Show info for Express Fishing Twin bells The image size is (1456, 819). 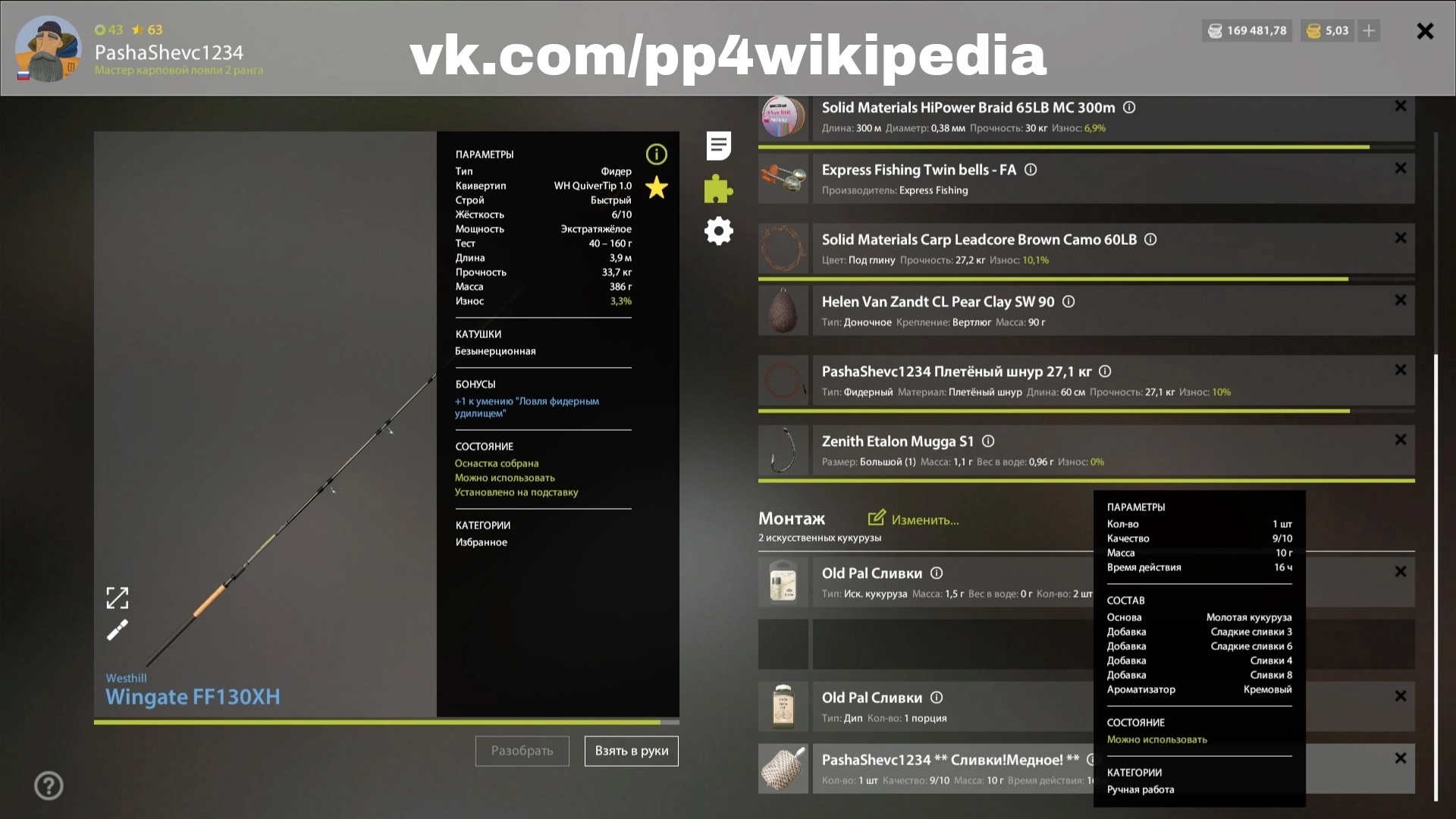1030,170
